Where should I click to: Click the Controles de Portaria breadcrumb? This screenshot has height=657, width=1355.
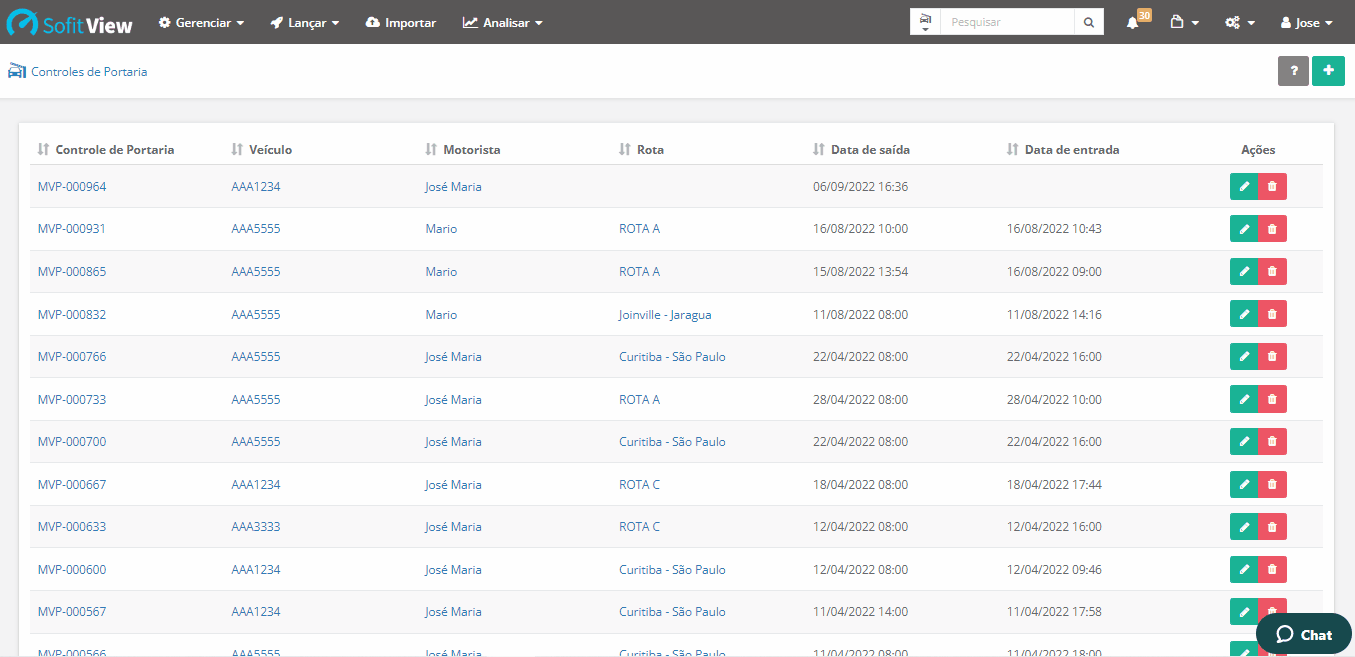89,72
